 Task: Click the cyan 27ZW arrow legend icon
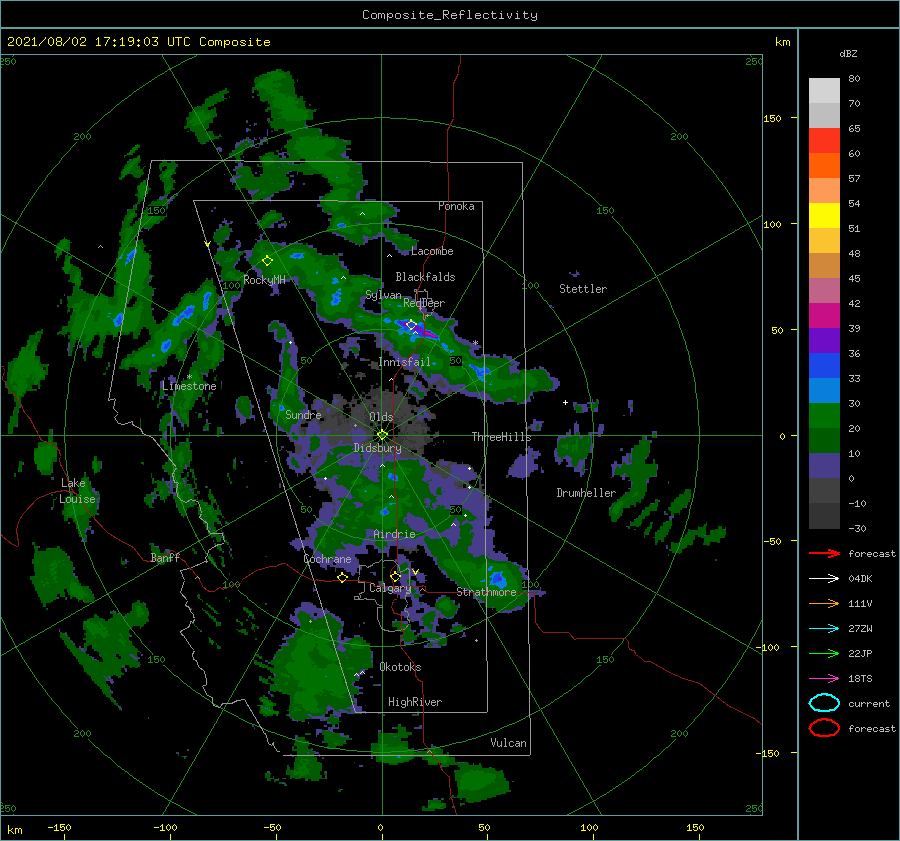pyautogui.click(x=824, y=629)
